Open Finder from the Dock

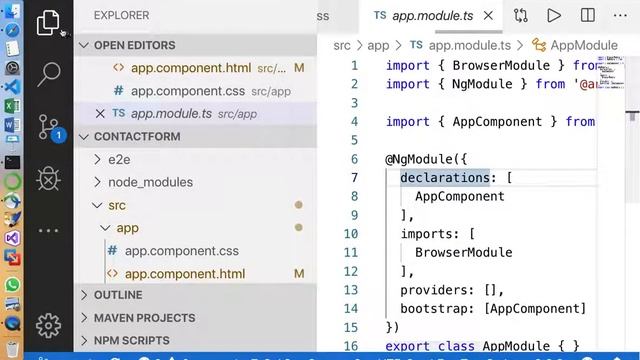click(12, 11)
